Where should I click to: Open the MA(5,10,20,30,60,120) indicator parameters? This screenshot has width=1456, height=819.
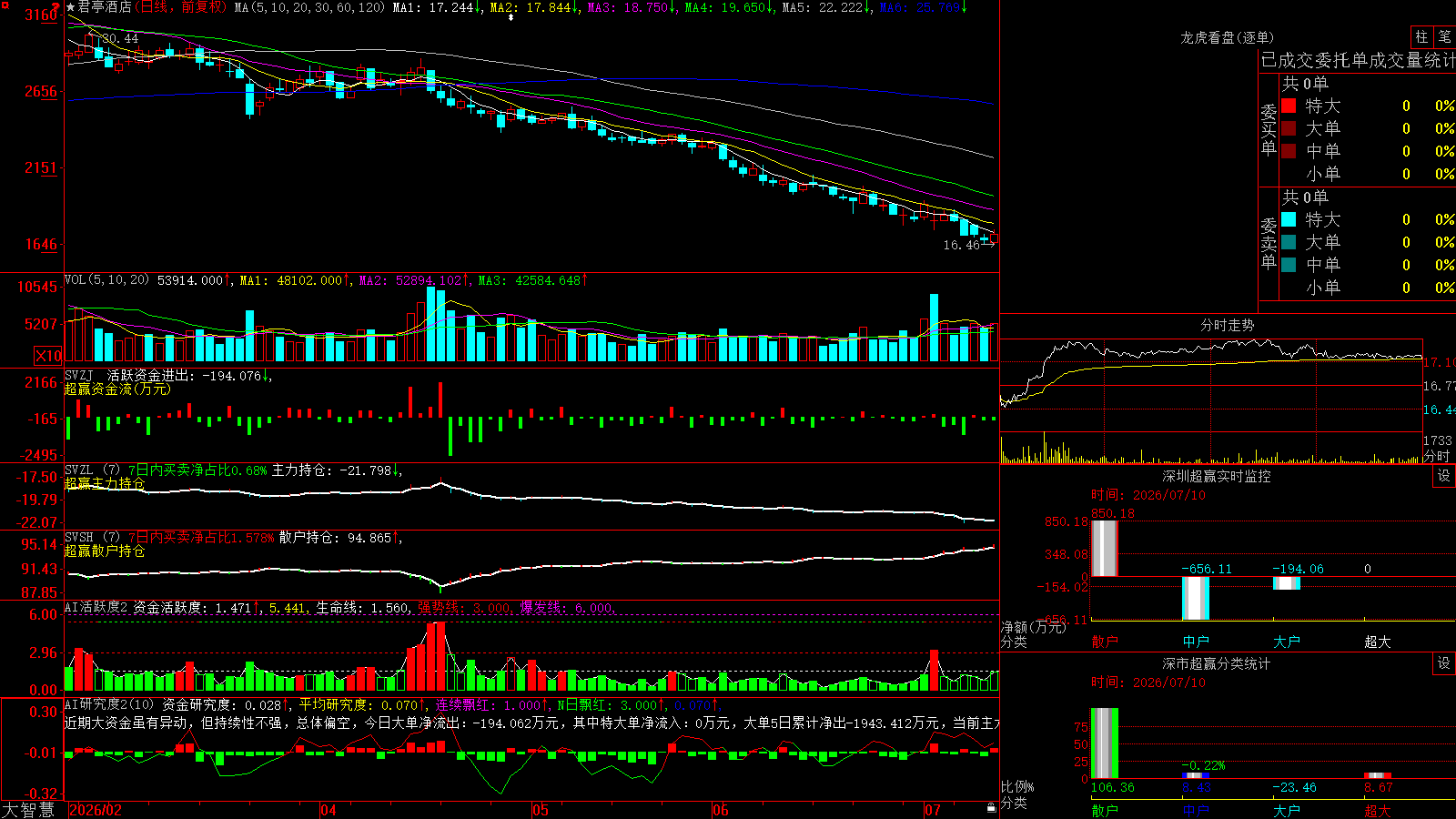[x=309, y=7]
